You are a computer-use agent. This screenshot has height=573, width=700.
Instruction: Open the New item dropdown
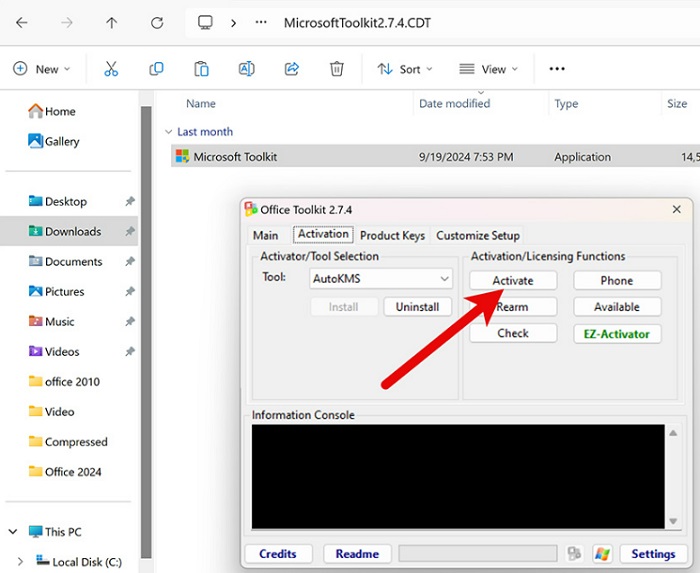[42, 69]
